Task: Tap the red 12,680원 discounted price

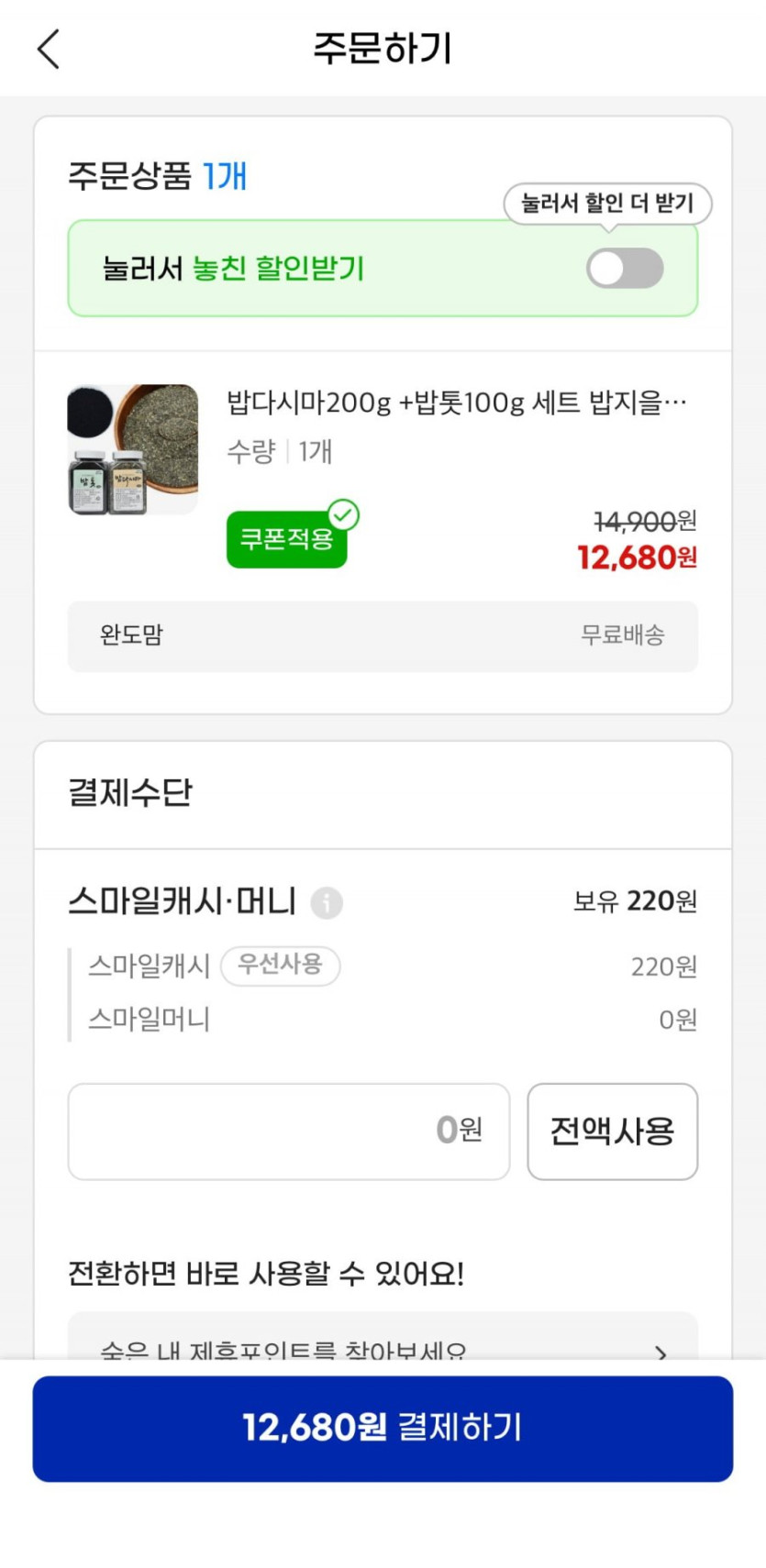Action: pos(637,558)
